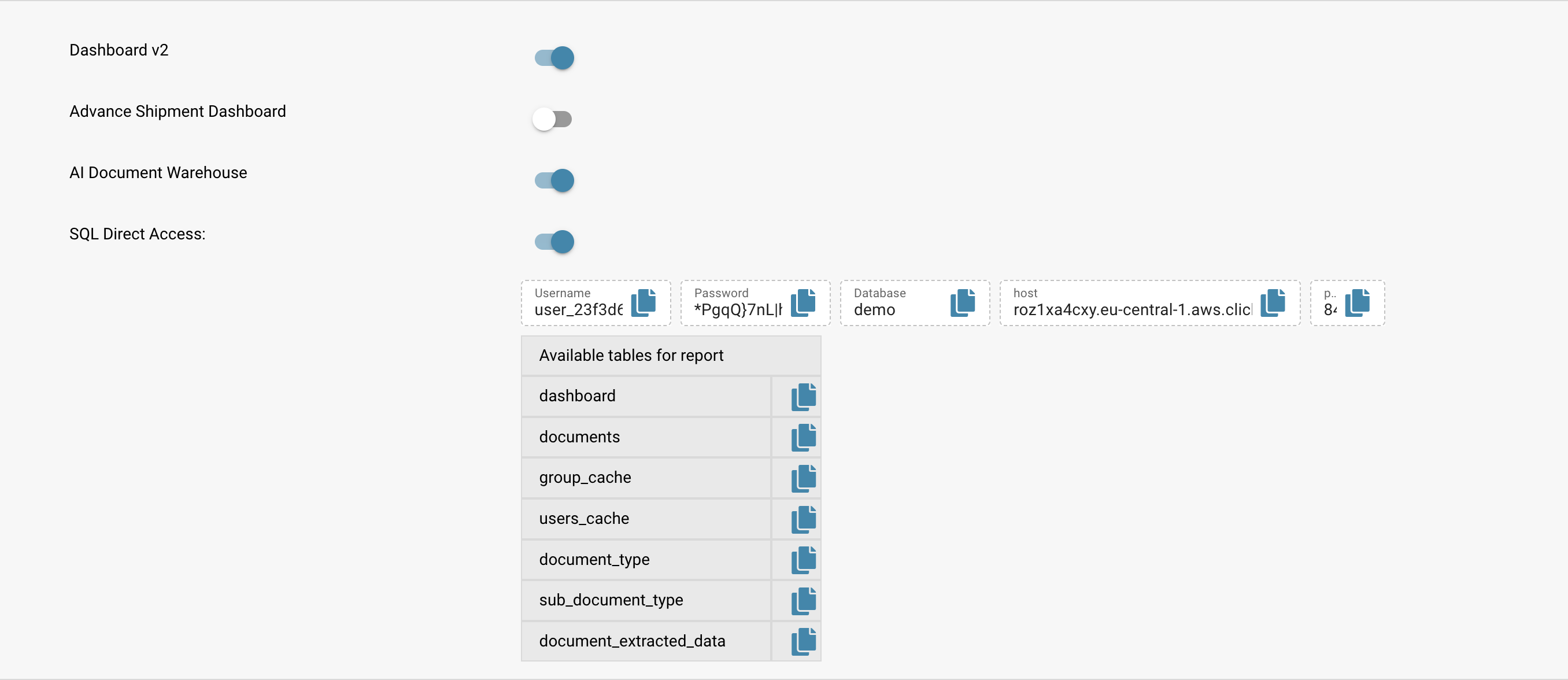1568x680 pixels.
Task: Enable the Advance Shipment Dashboard toggle
Action: pos(553,119)
